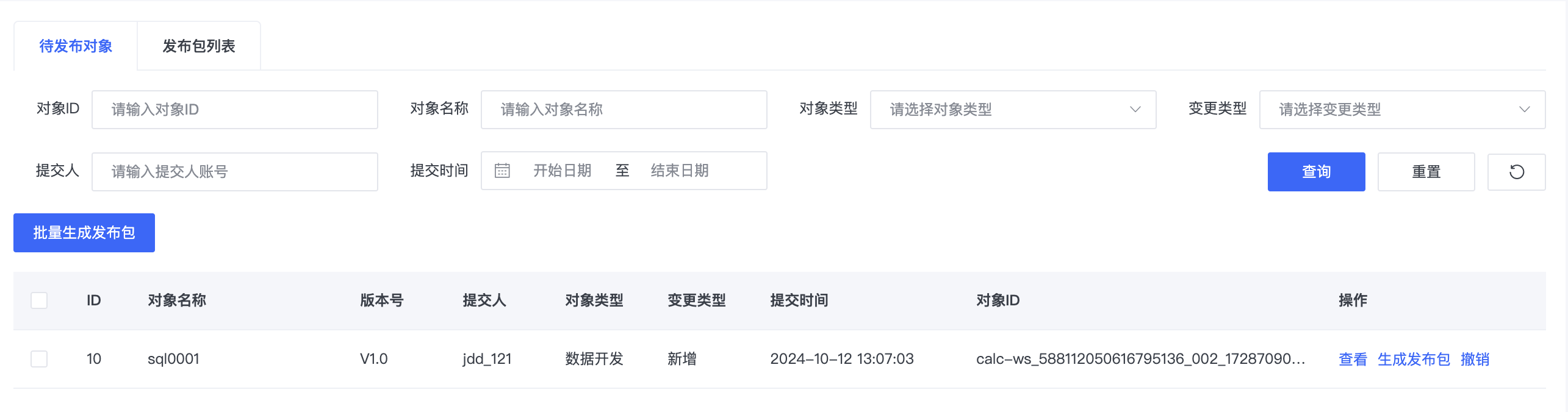Open the 请选择对象类型 select box
This screenshot has height=412, width=1568.
tap(1013, 110)
